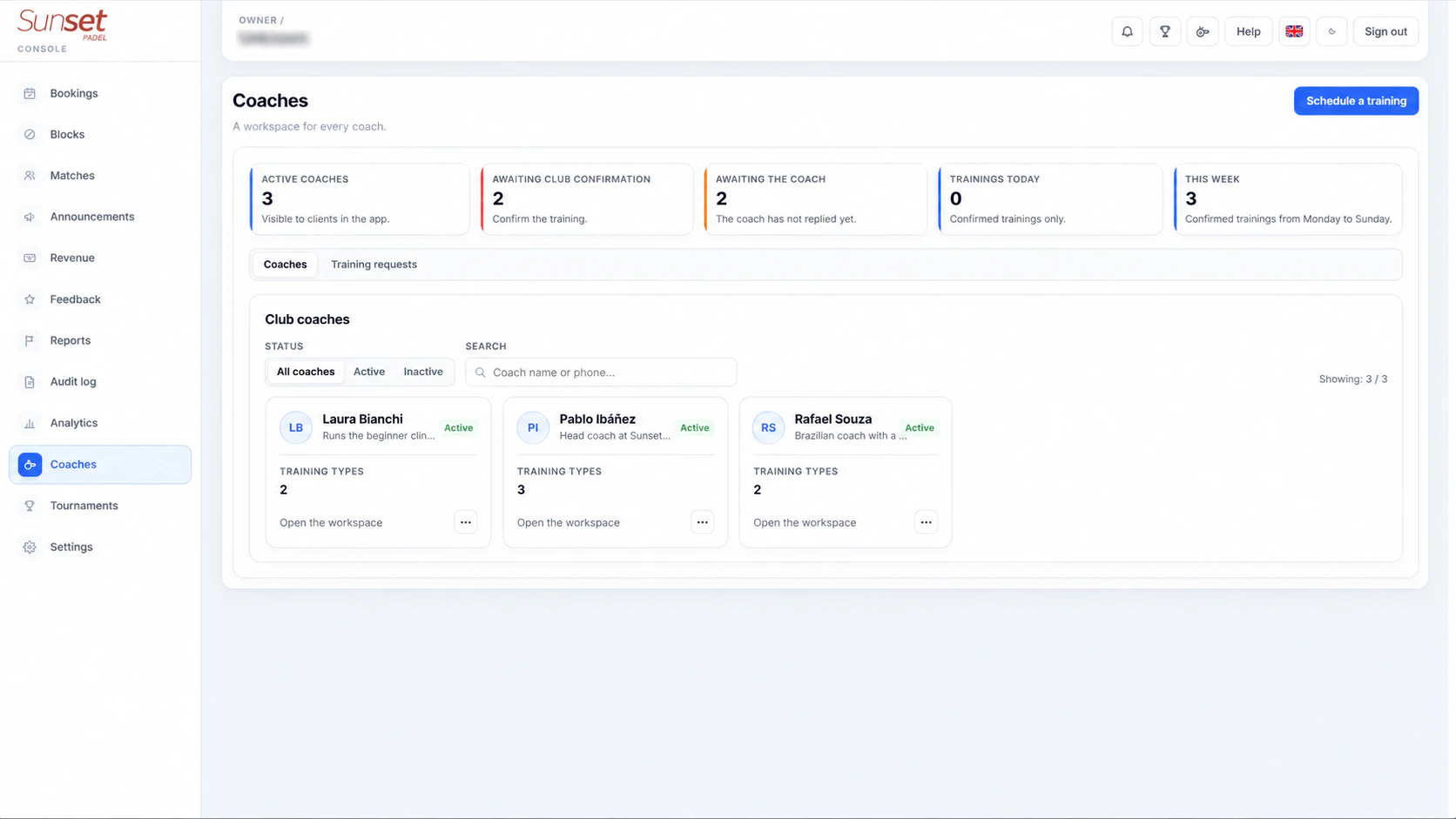Filter coaches by Active status
Screen dimensions: 1456x819
(x=369, y=372)
